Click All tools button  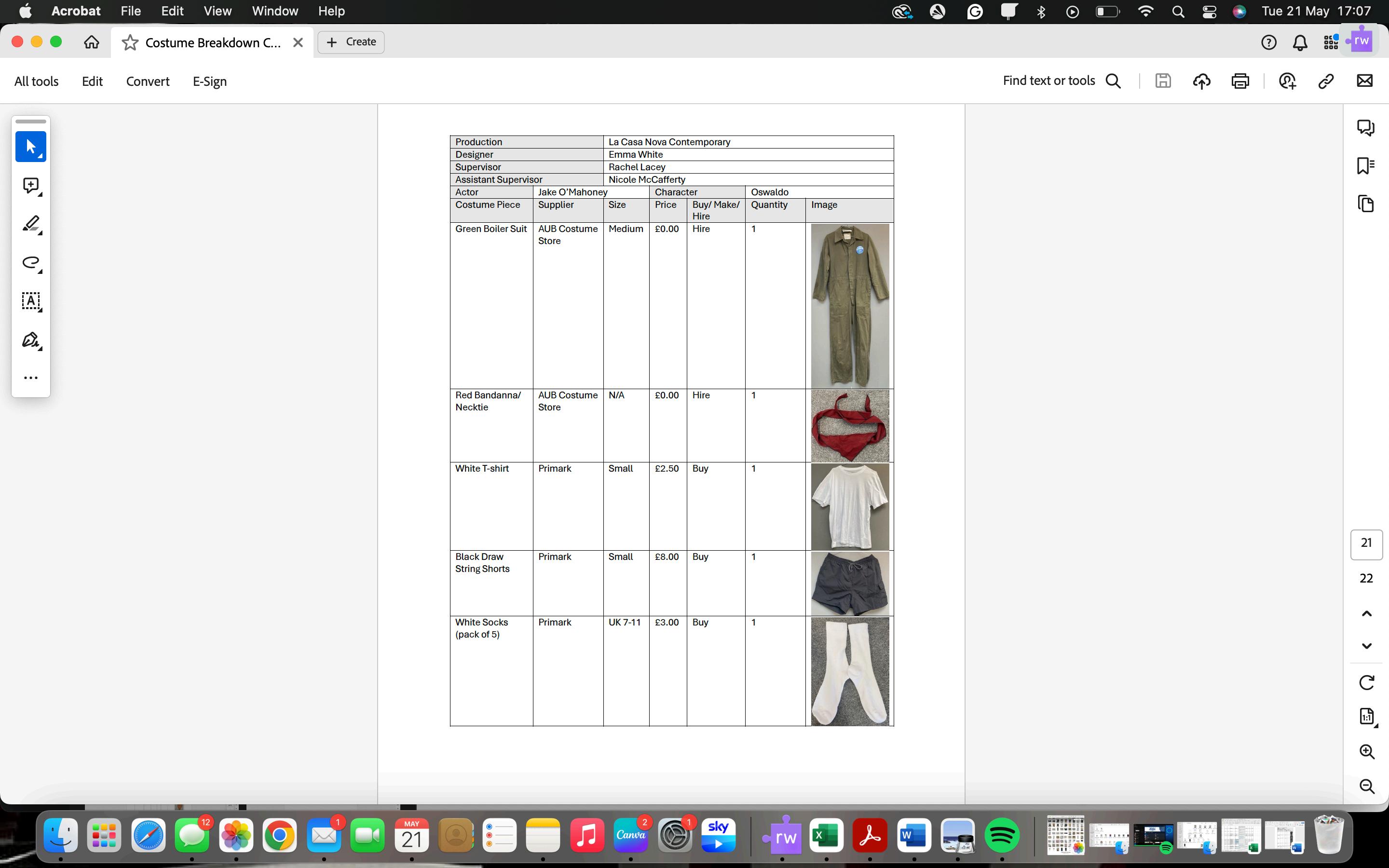[x=36, y=81]
